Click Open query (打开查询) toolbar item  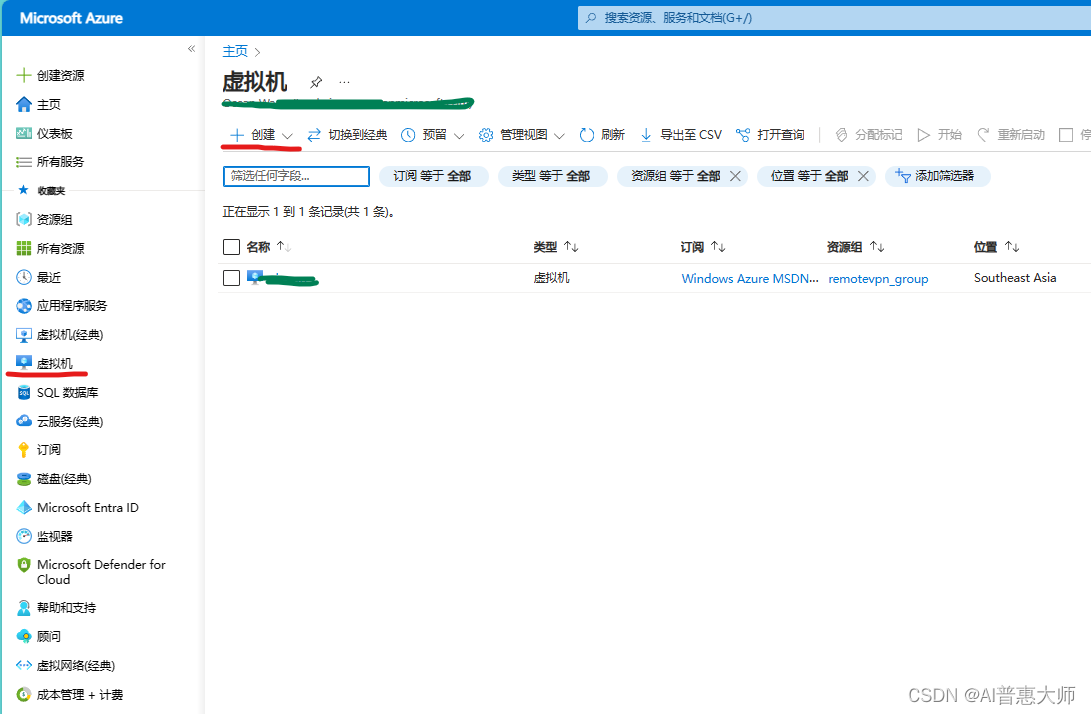pos(770,134)
